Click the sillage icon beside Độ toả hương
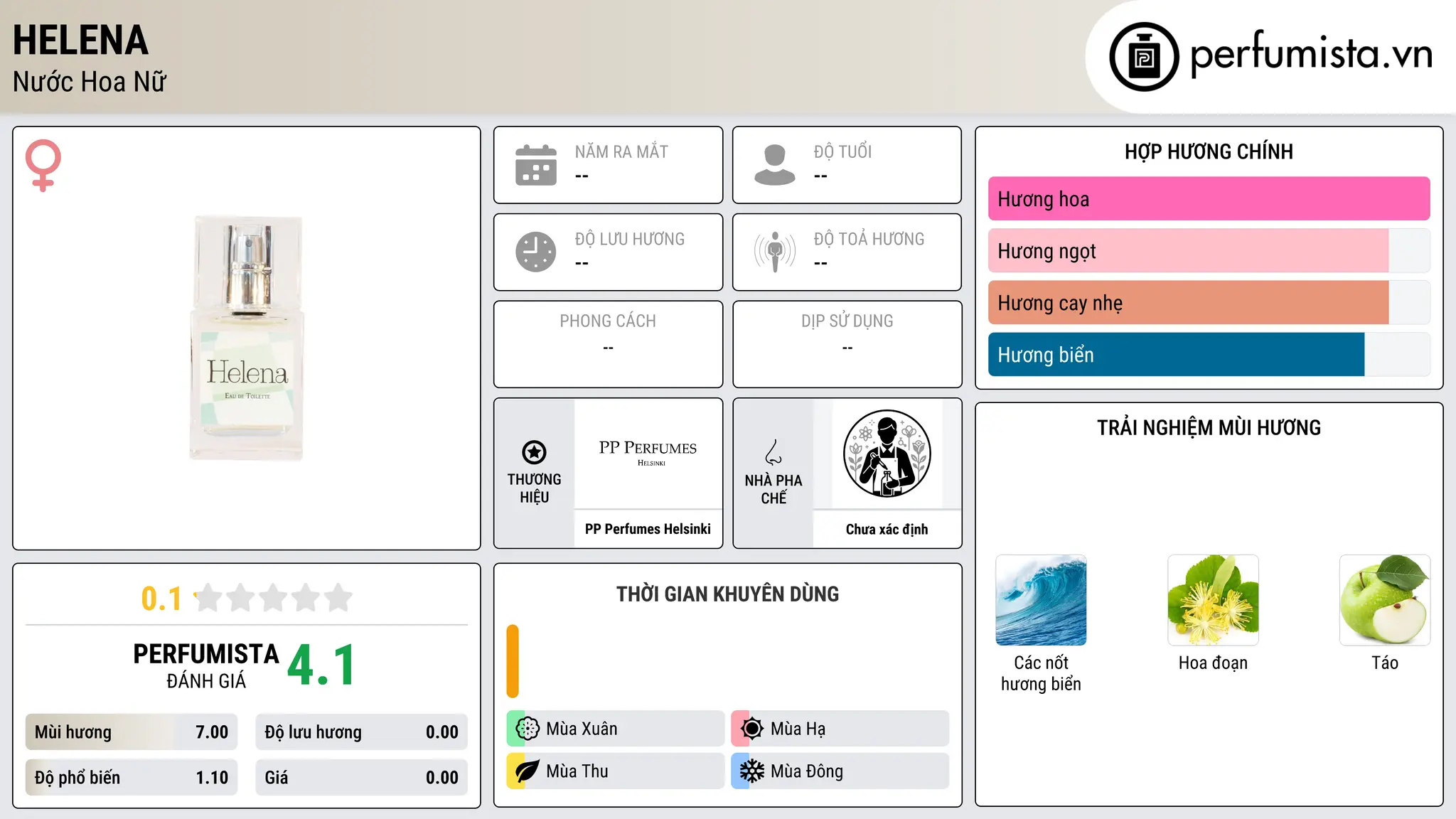Image resolution: width=1456 pixels, height=819 pixels. coord(775,252)
